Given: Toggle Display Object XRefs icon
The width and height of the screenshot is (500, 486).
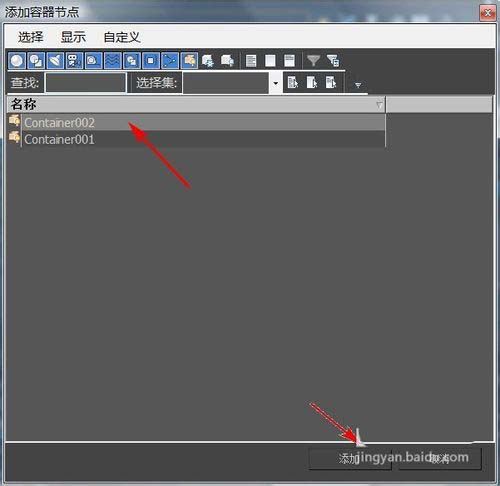Looking at the screenshot, I should click(x=151, y=61).
